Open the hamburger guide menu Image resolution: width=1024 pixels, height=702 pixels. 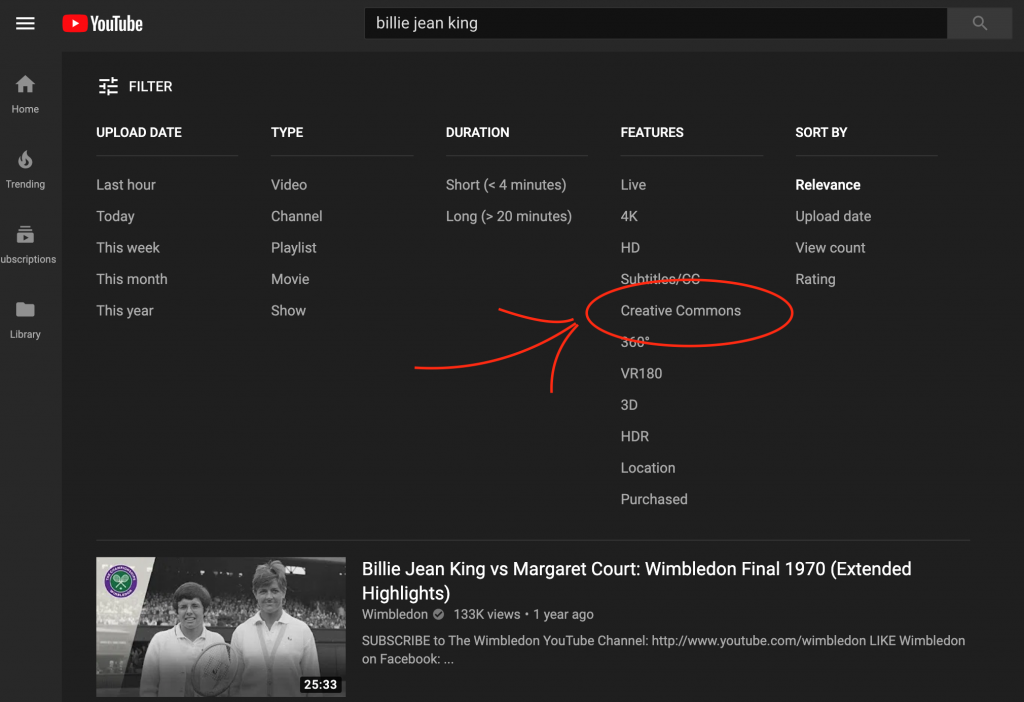coord(25,24)
